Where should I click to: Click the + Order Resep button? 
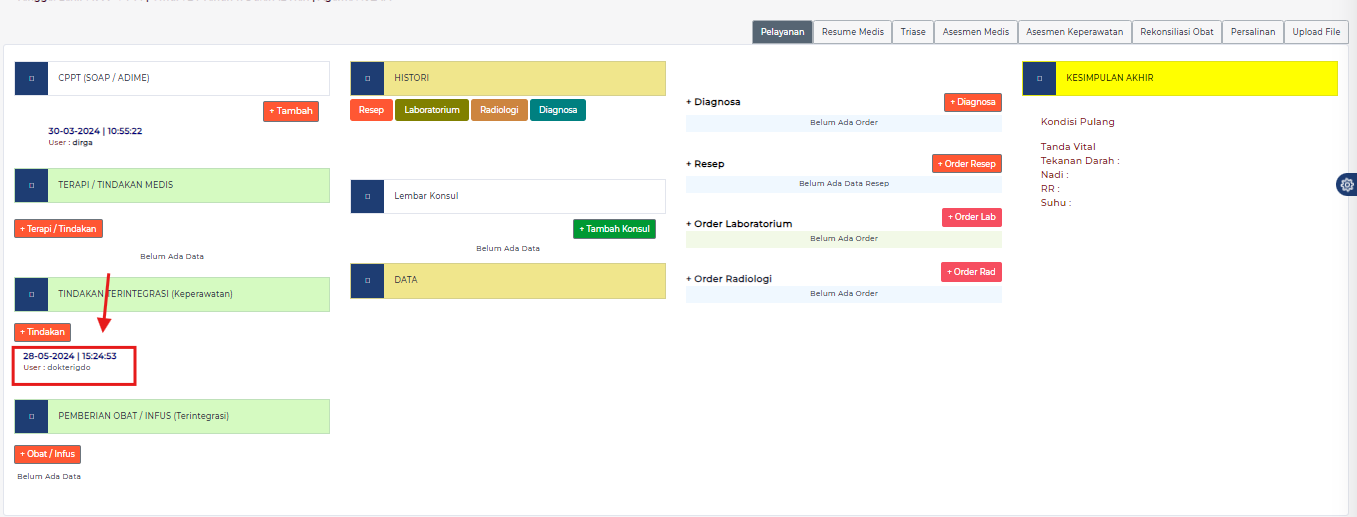[966, 164]
